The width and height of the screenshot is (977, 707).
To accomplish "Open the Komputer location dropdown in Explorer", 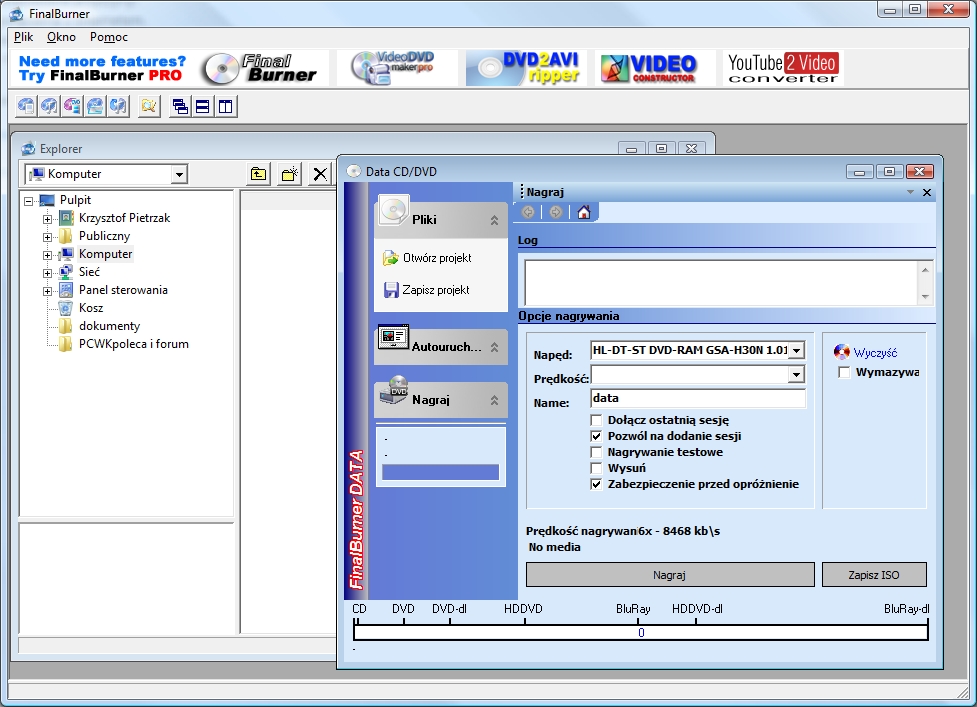I will (179, 174).
